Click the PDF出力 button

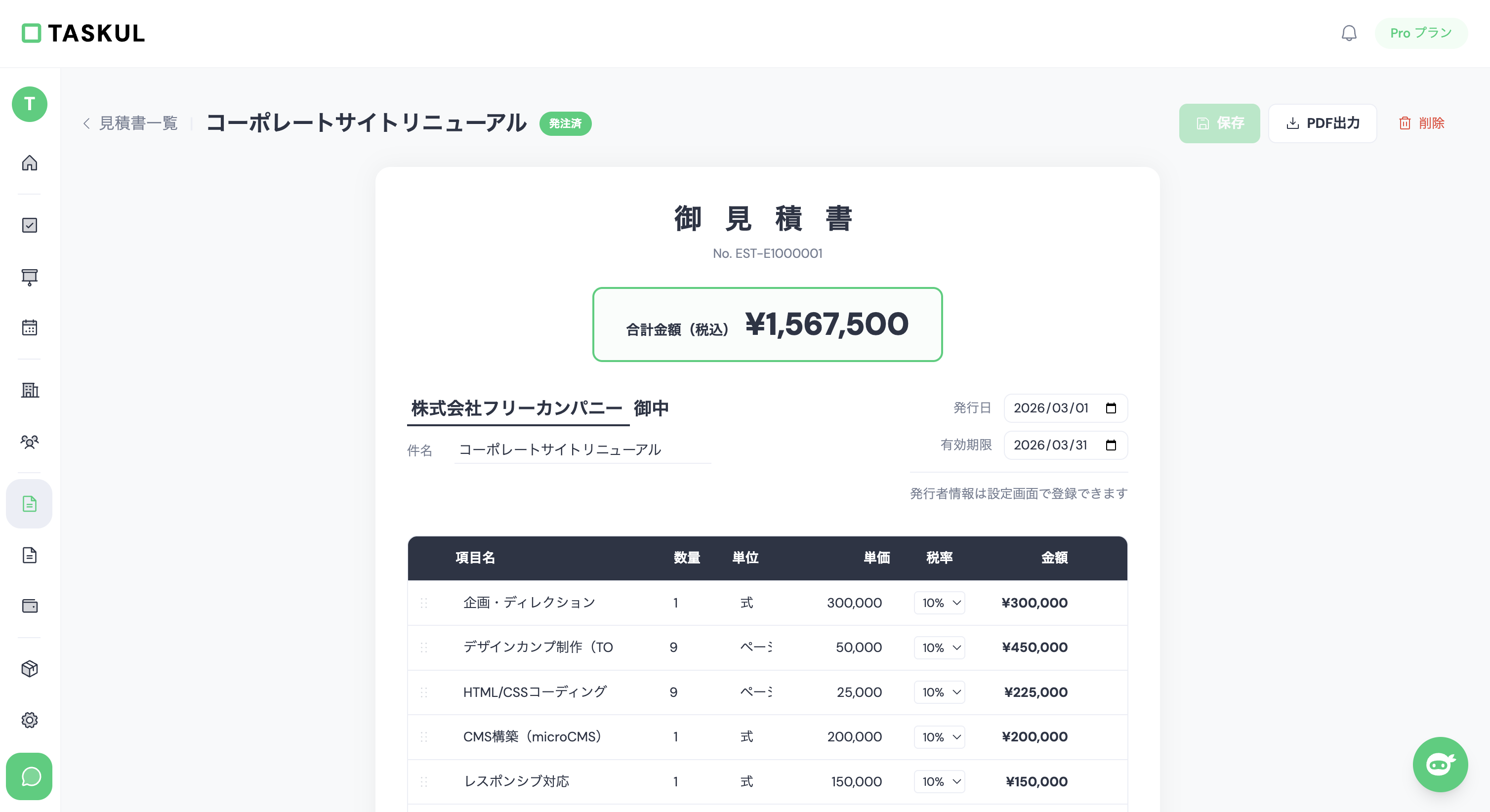coord(1322,123)
